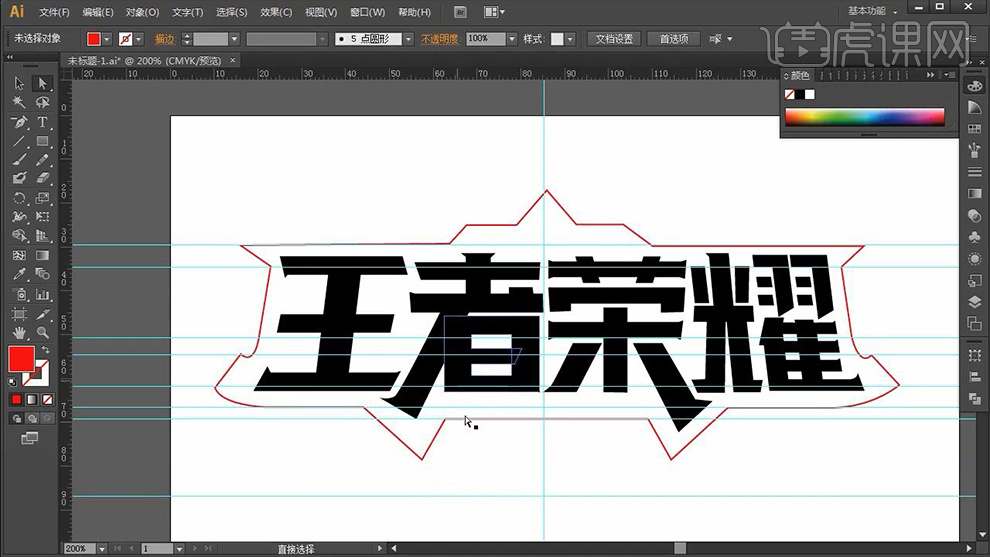Open color panel flyout menu
This screenshot has height=557, width=990.
(x=950, y=75)
